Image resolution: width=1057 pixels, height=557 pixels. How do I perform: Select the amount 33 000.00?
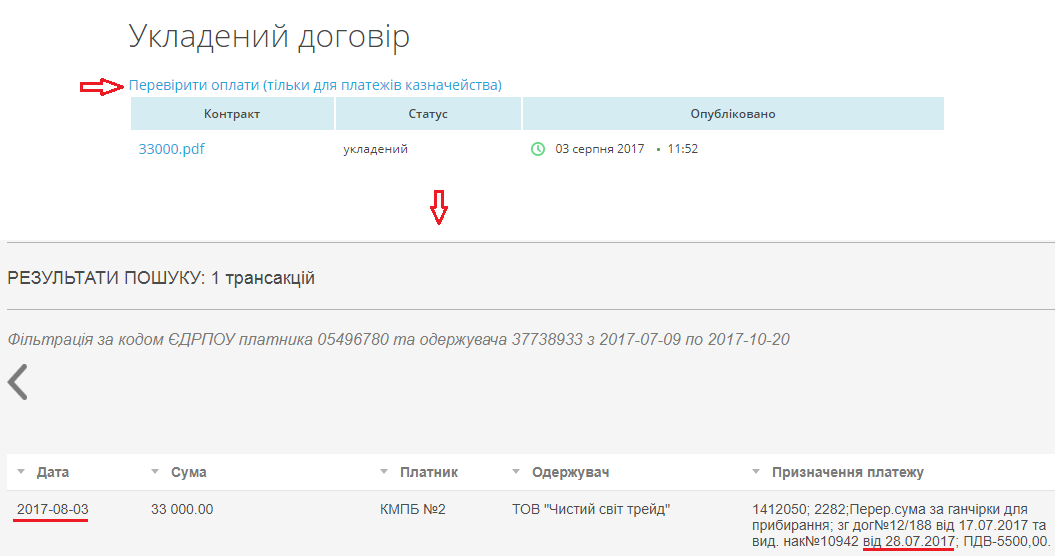(x=182, y=510)
